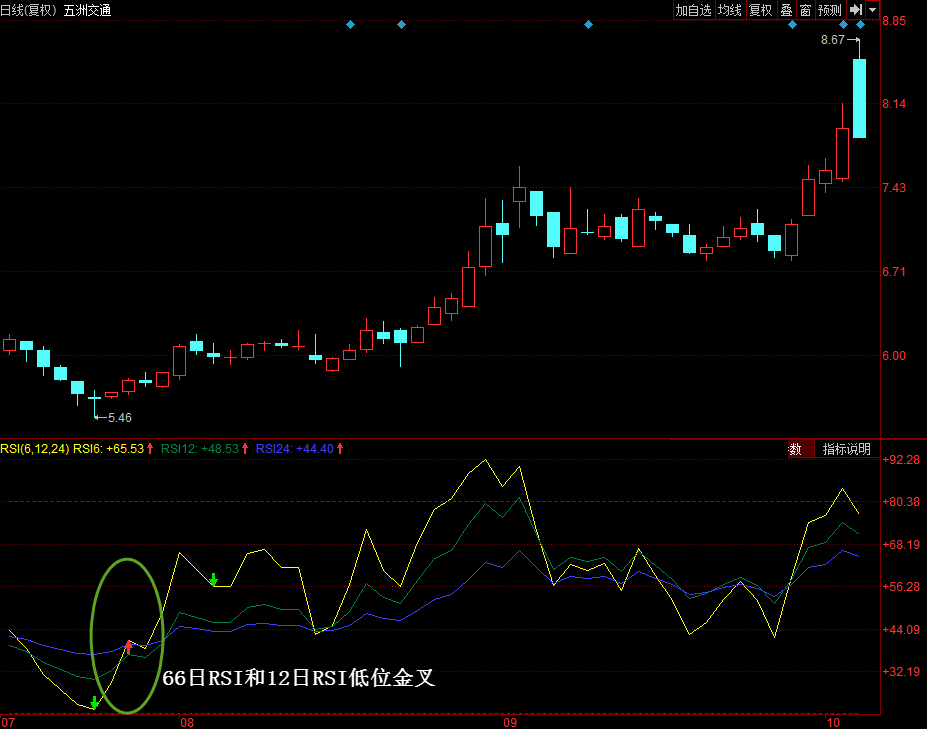This screenshot has height=729, width=927.
Task: Click the green down arrow at RSI bottom
Action: click(x=94, y=703)
